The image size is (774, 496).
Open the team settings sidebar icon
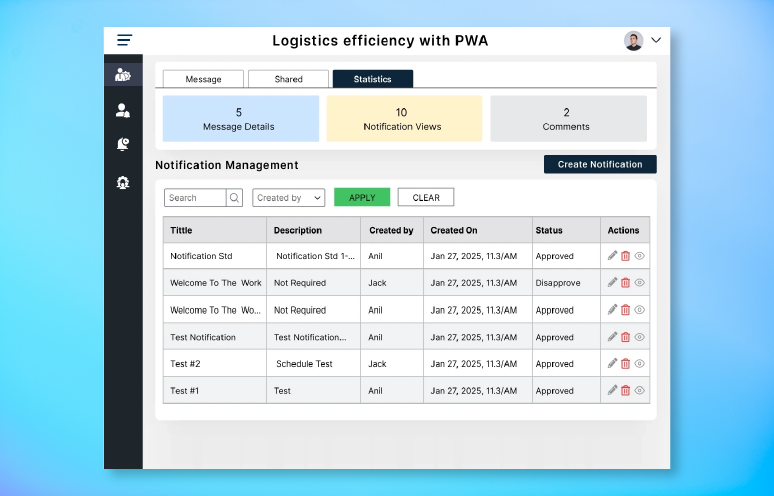coord(123,75)
